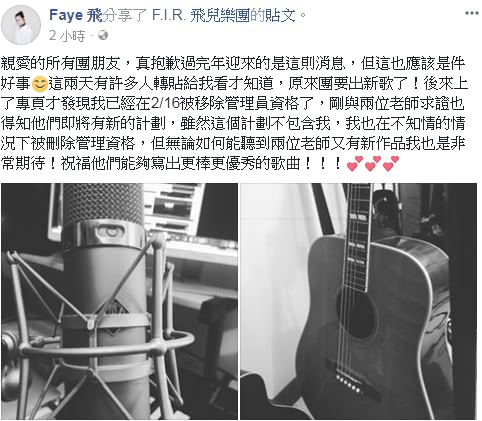Click the third pink hearts emoji

[x=391, y=163]
